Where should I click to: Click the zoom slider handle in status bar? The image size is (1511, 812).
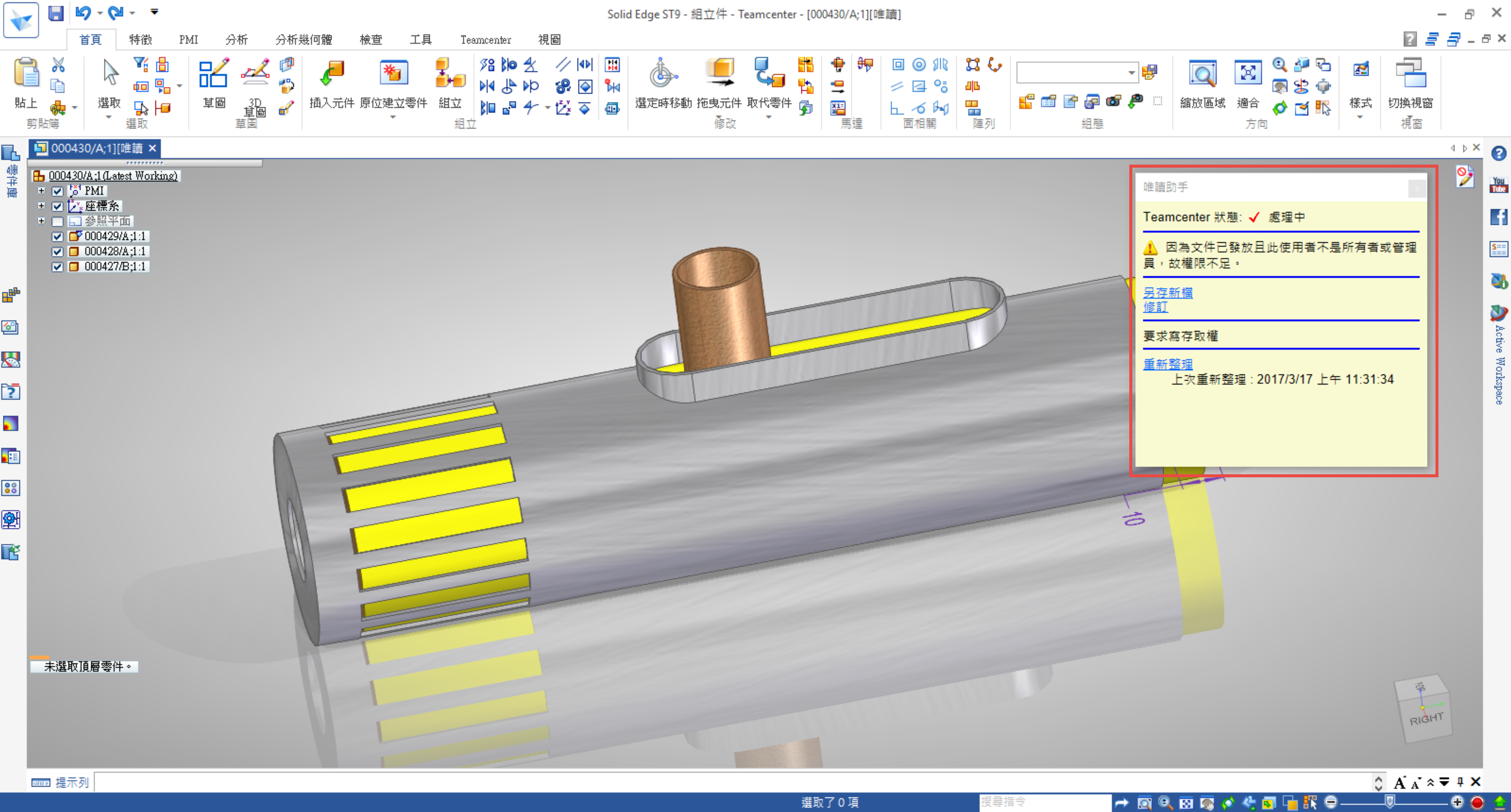[1390, 801]
